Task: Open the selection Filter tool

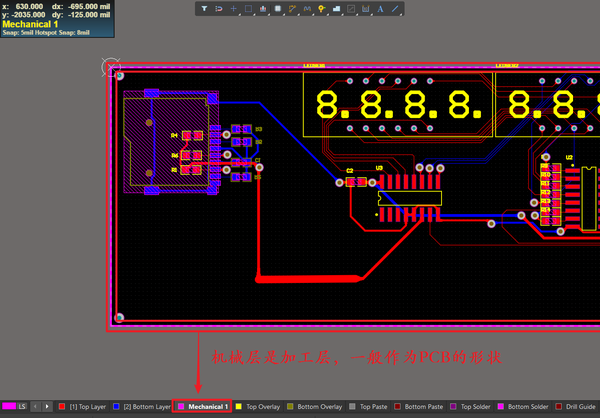Action: 204,9
